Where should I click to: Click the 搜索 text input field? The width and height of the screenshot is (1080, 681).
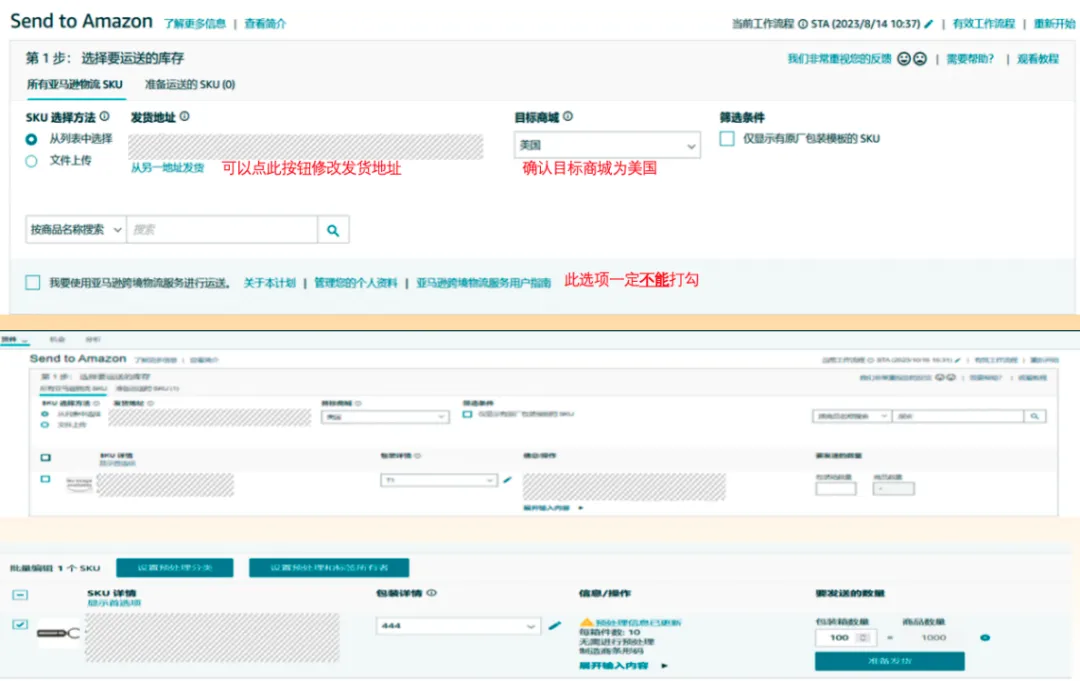(x=222, y=230)
